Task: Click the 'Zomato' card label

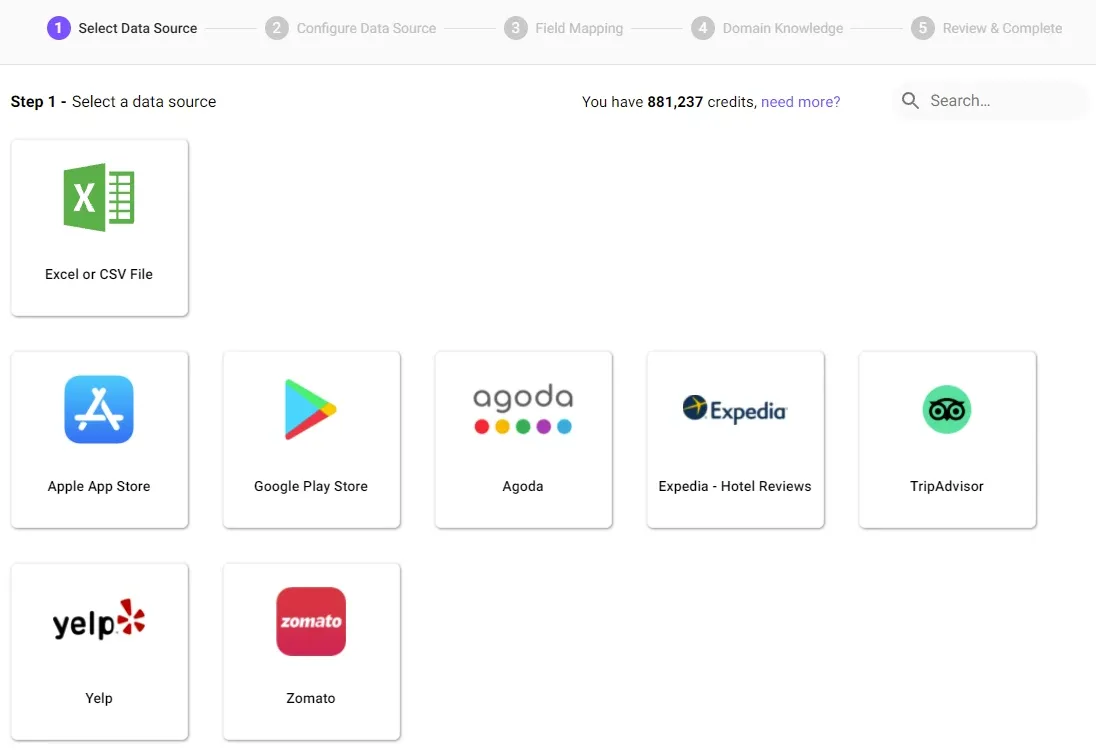Action: pos(310,698)
